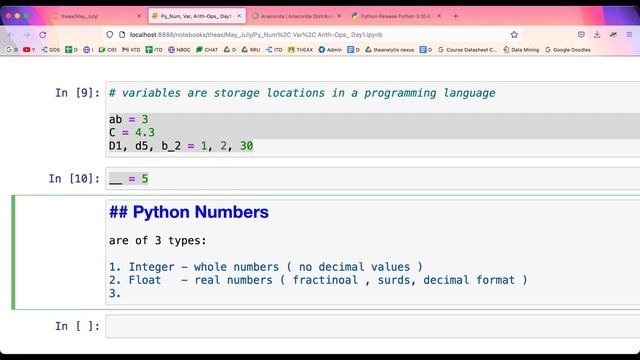Viewport: 640px width, 360px height.
Task: Click the variables comment line in cell 9
Action: (302, 93)
